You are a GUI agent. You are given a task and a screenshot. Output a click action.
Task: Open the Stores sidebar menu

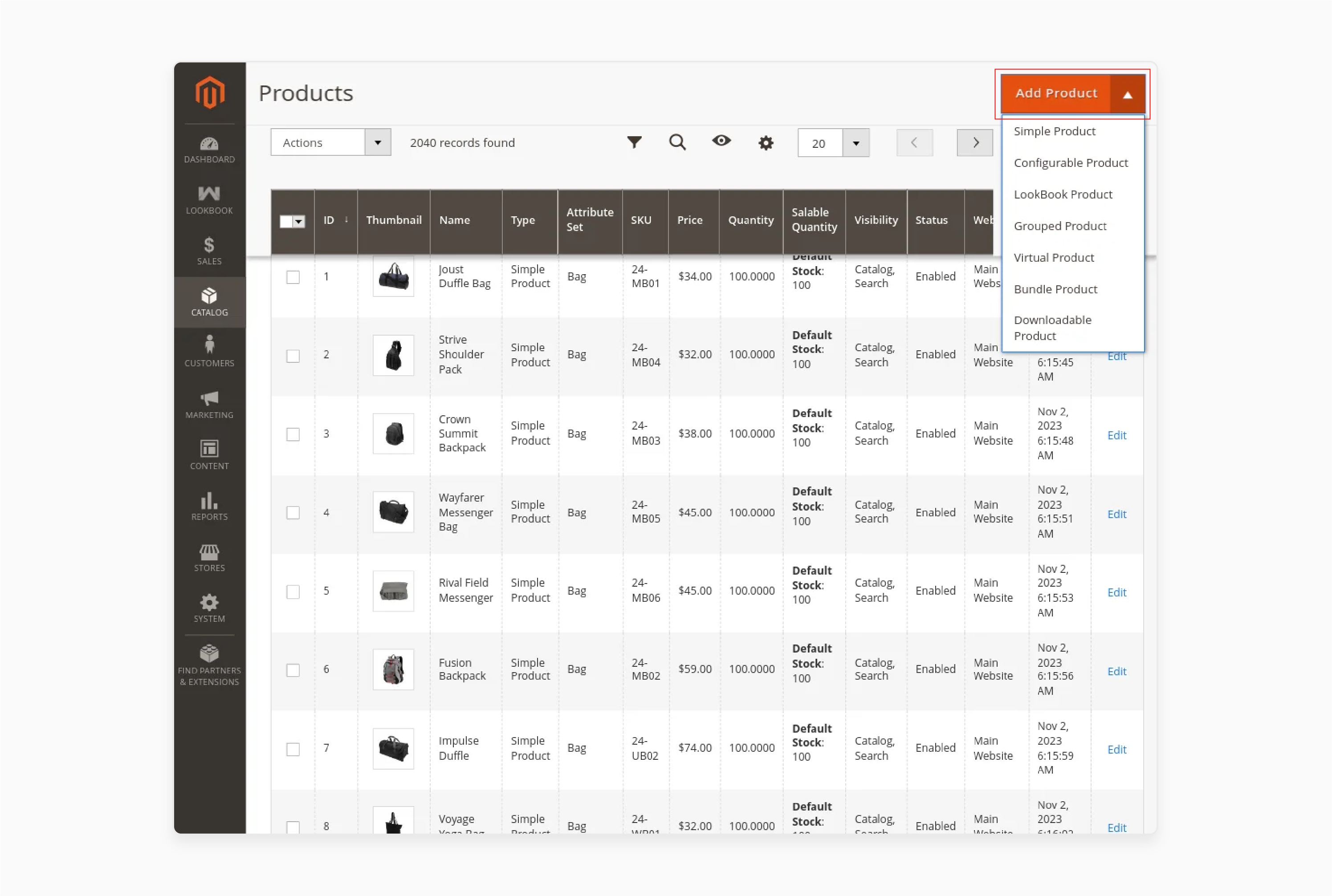[x=209, y=558]
